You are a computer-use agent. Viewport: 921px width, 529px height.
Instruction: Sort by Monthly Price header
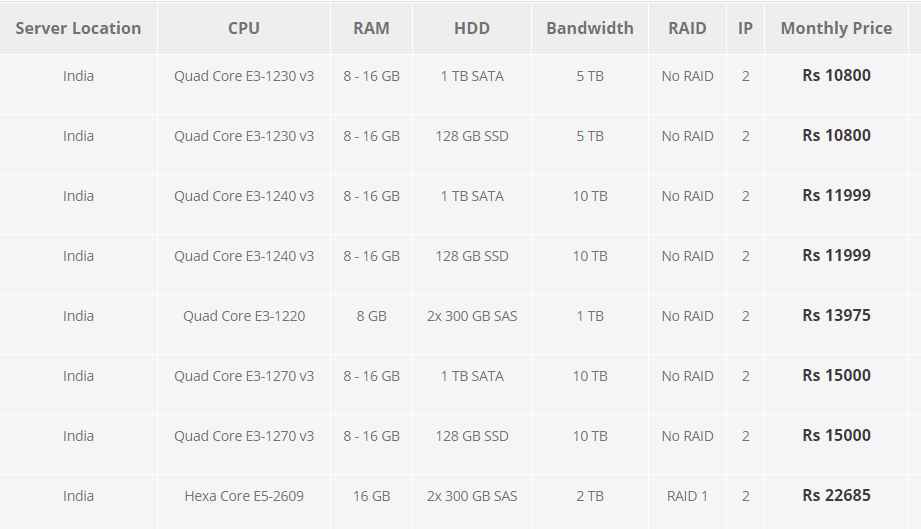click(x=836, y=28)
